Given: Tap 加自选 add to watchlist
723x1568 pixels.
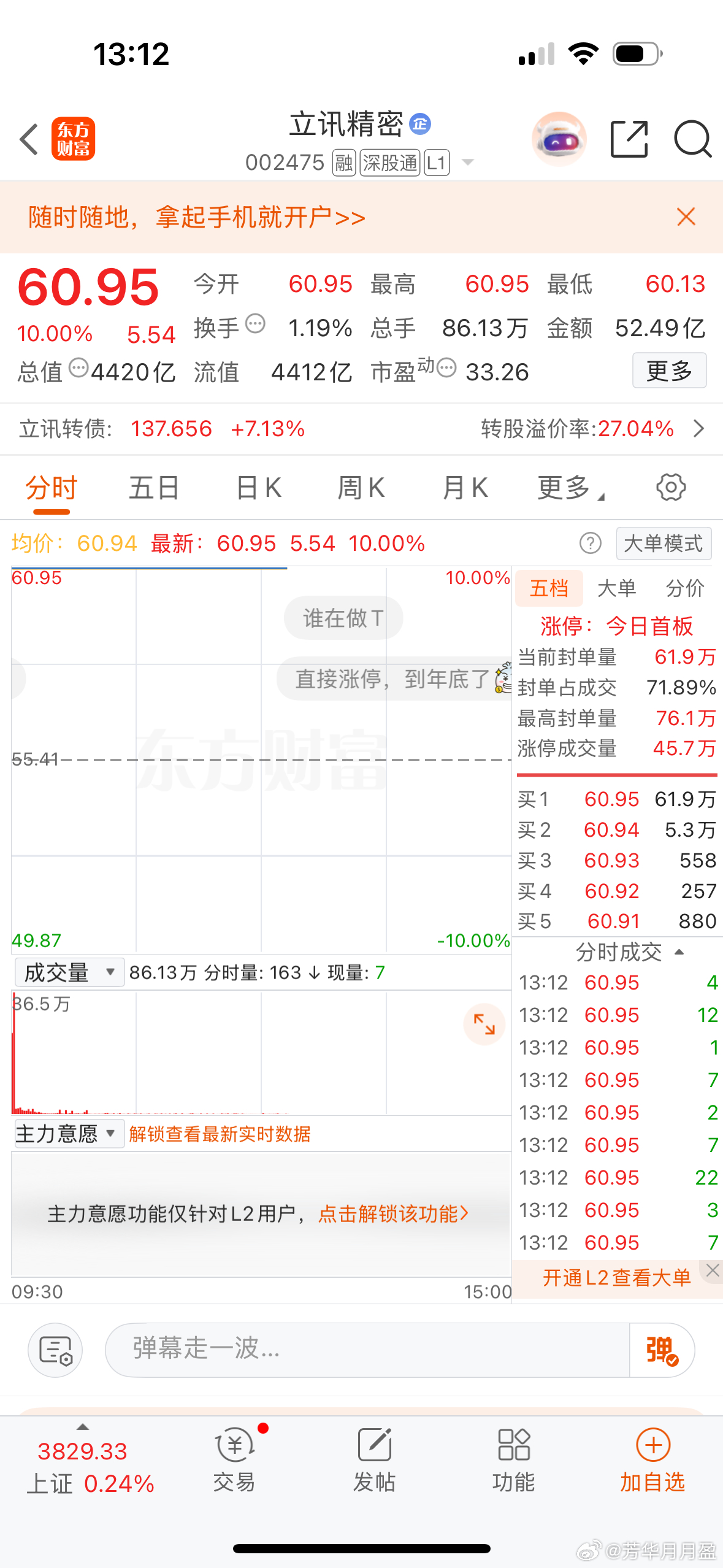Looking at the screenshot, I should (x=653, y=1459).
